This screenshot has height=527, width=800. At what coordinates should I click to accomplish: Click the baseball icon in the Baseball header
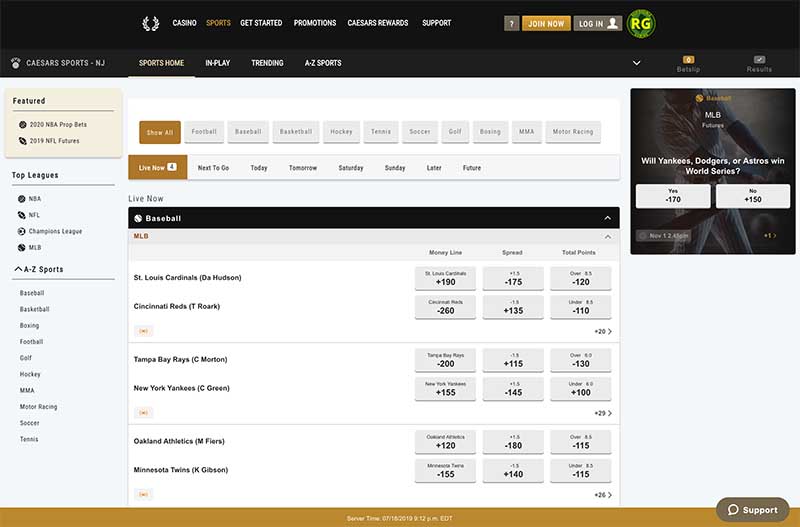click(x=138, y=218)
